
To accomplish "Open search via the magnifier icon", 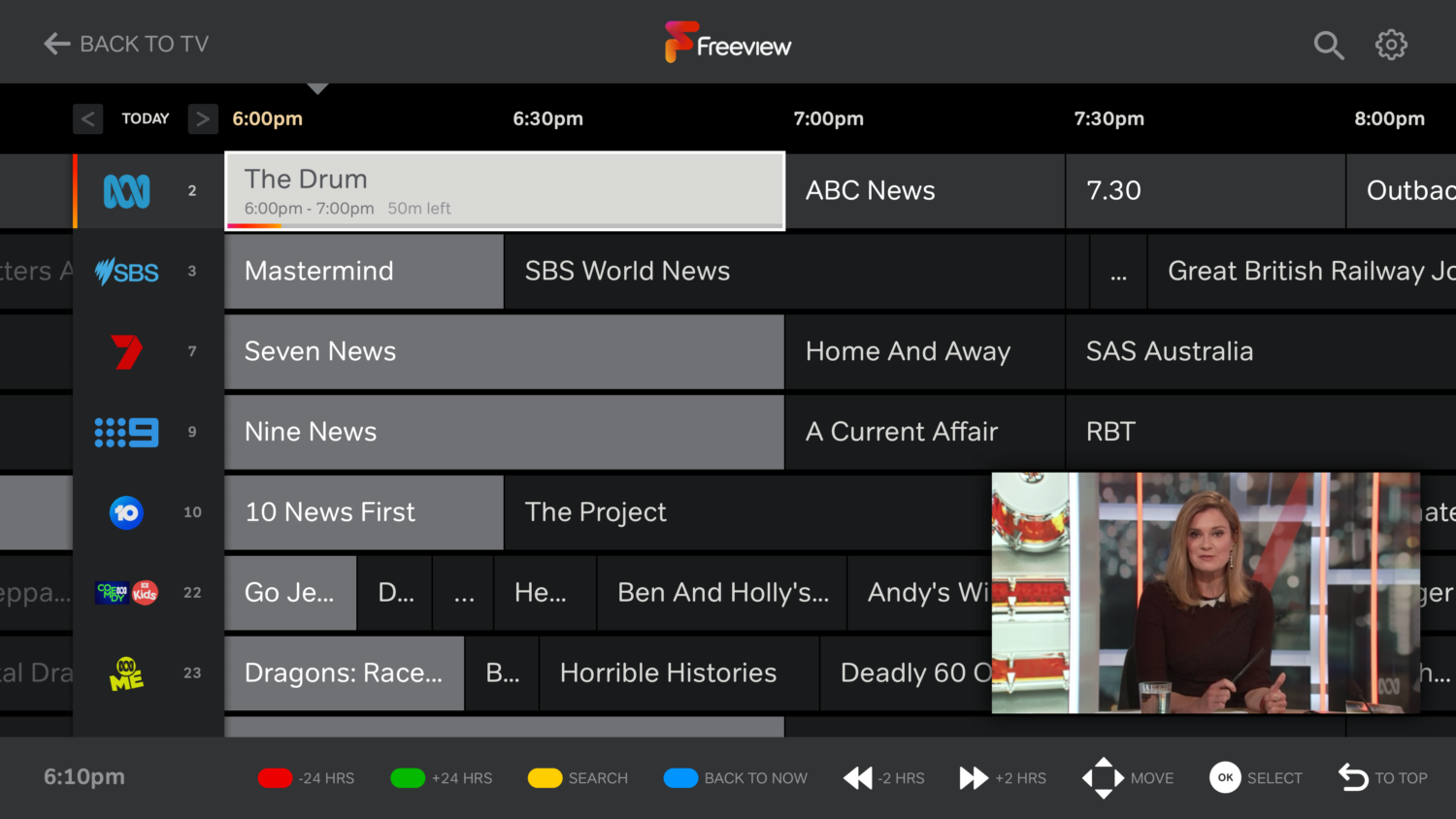I will tap(1329, 45).
